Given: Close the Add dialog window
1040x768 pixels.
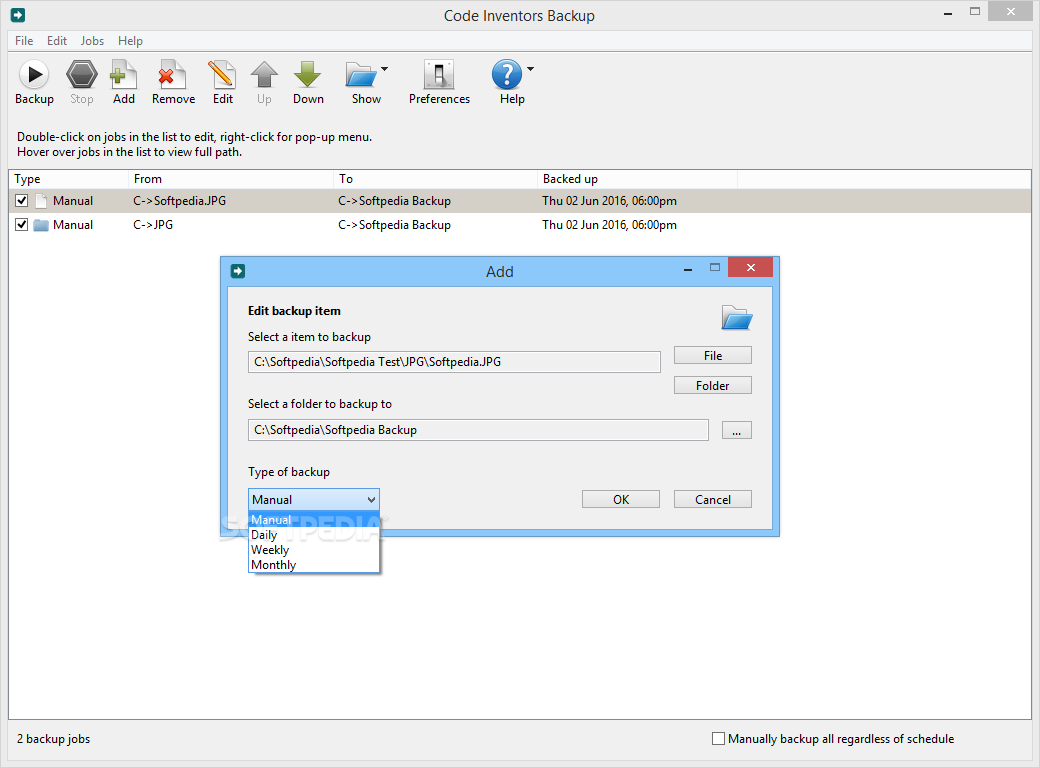Looking at the screenshot, I should (x=750, y=267).
